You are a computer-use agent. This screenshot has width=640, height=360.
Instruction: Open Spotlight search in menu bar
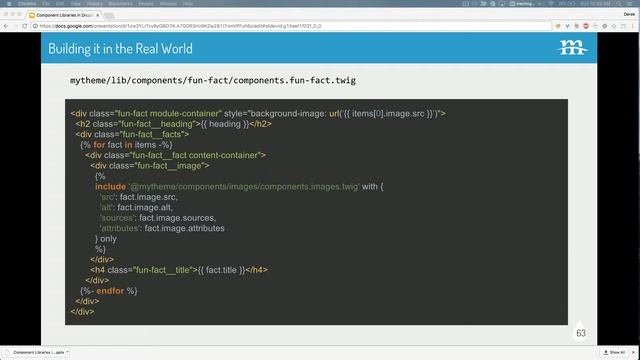pos(619,3)
